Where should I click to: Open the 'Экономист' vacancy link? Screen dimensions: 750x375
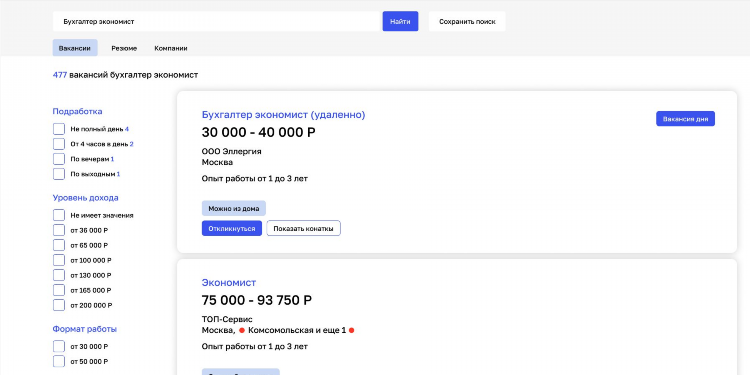pyautogui.click(x=229, y=283)
